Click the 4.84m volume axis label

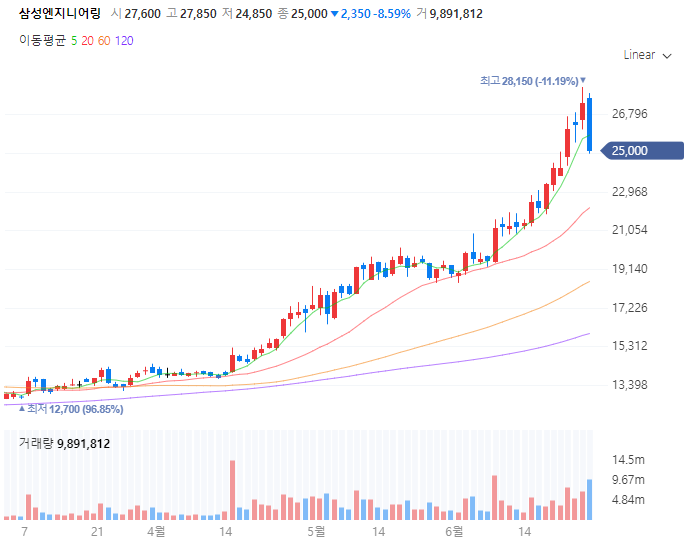pos(628,500)
